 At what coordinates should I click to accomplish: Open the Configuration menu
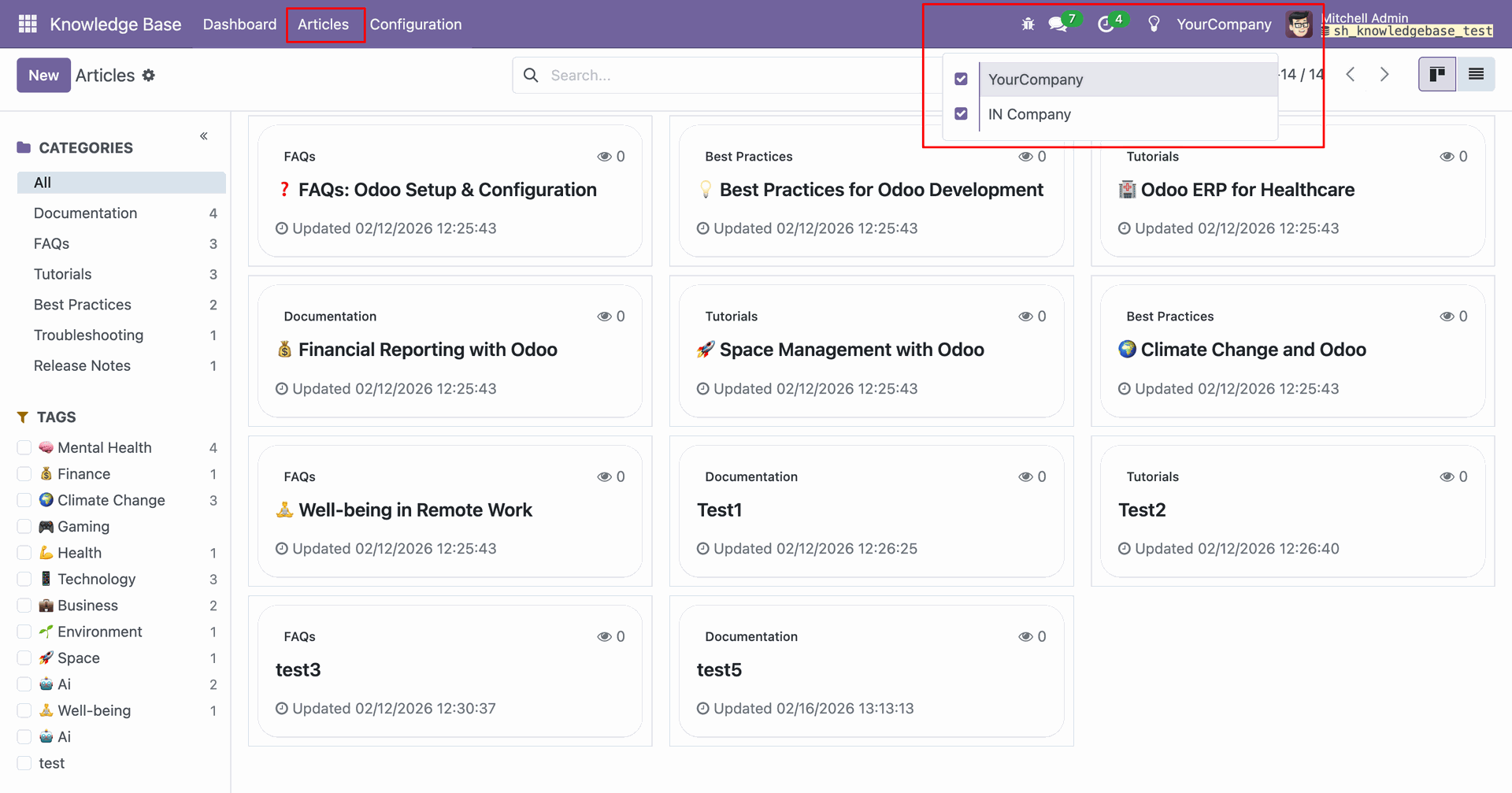pos(416,24)
